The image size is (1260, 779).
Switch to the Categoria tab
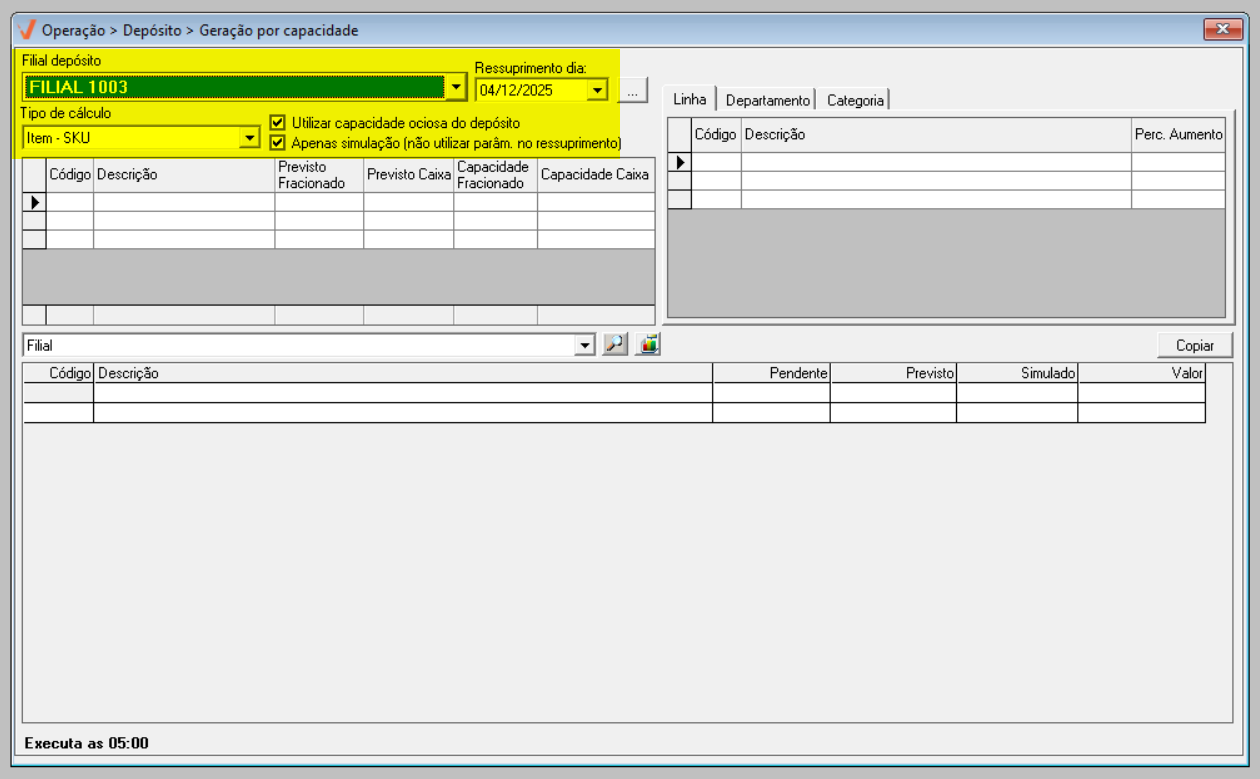(x=854, y=100)
